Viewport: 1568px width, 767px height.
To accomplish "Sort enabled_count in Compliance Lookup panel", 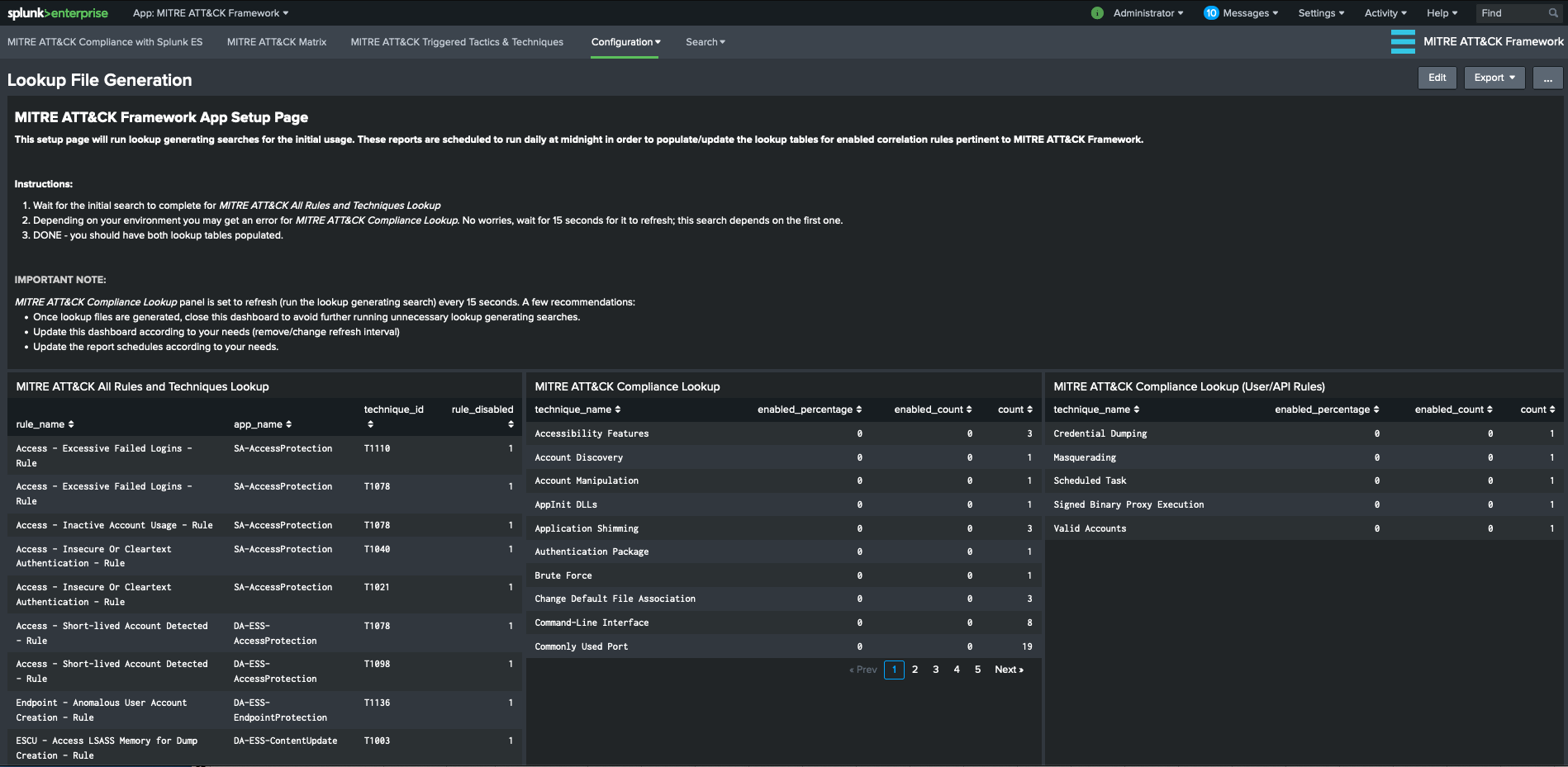I will pyautogui.click(x=933, y=410).
